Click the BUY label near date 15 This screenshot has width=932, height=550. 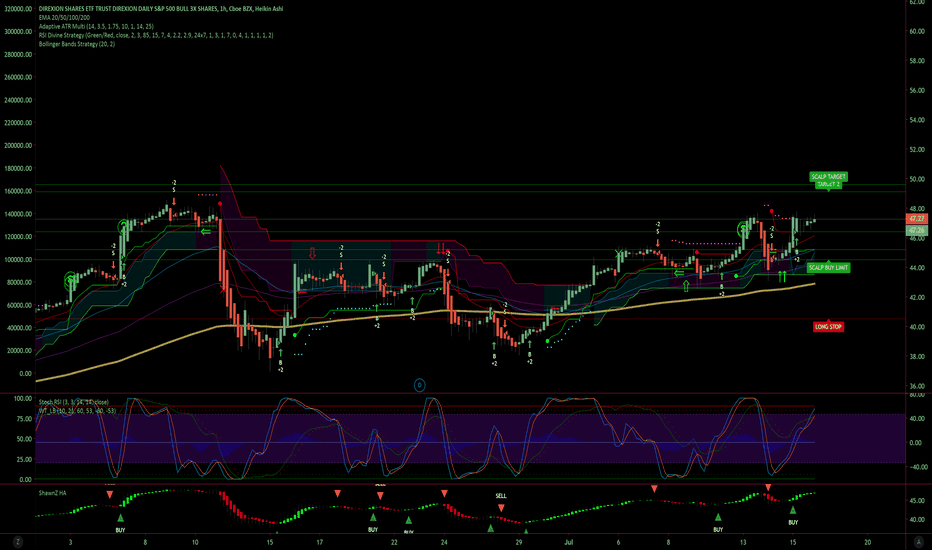coord(793,523)
